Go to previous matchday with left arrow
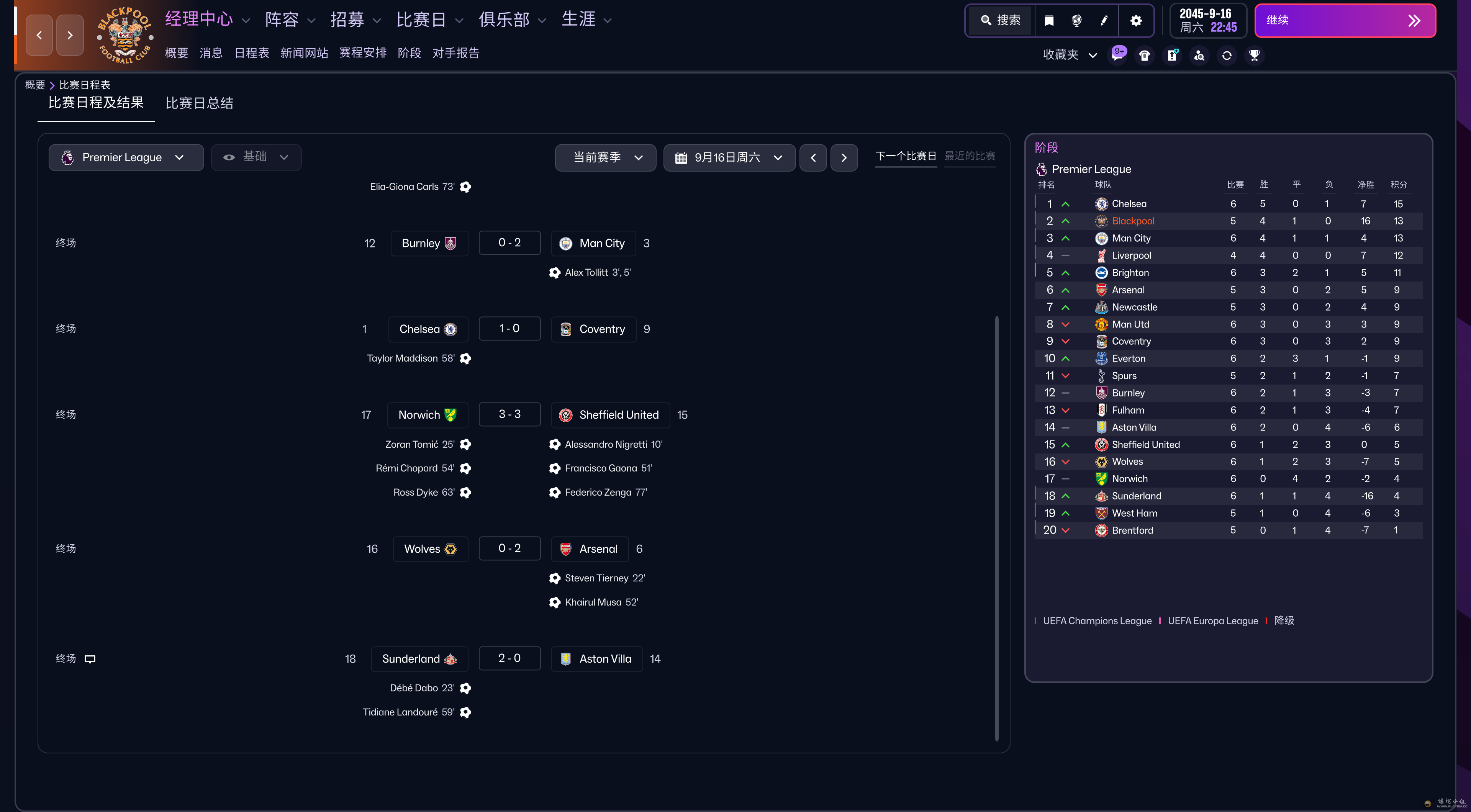The image size is (1471, 812). pyautogui.click(x=813, y=157)
